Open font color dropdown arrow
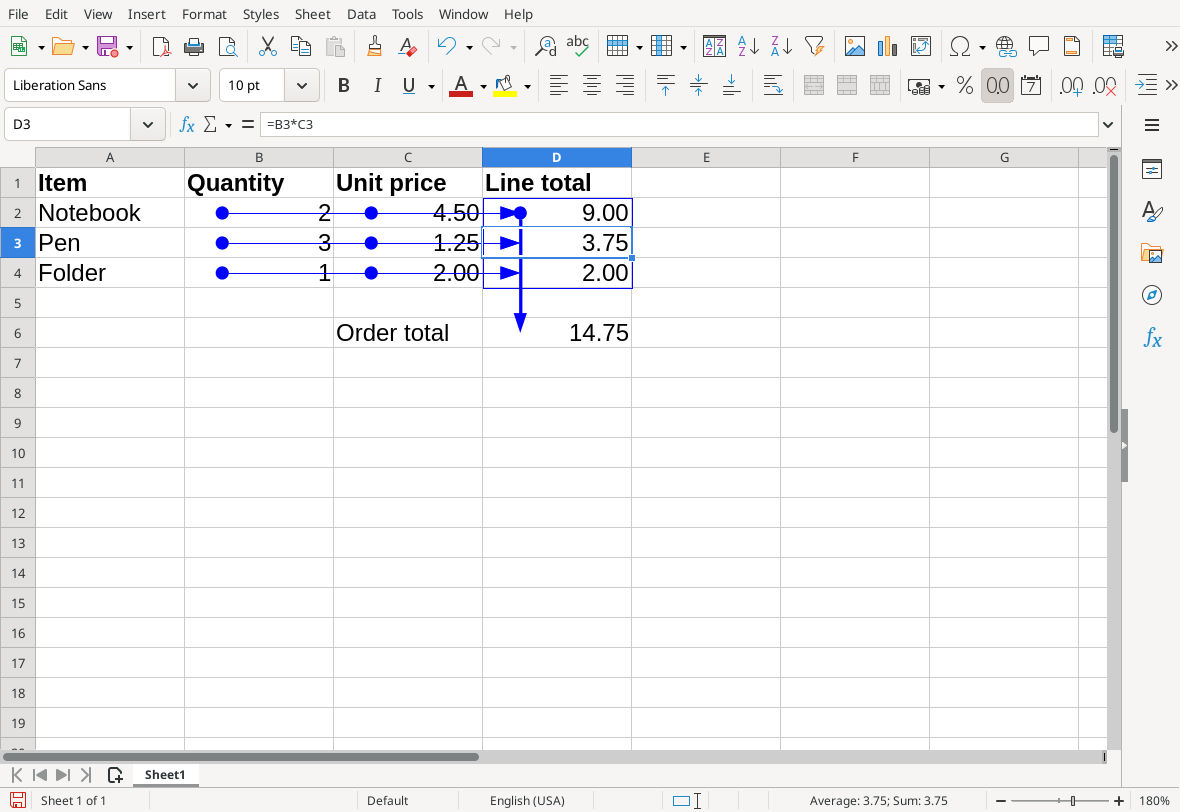Viewport: 1180px width, 812px height. coord(483,87)
